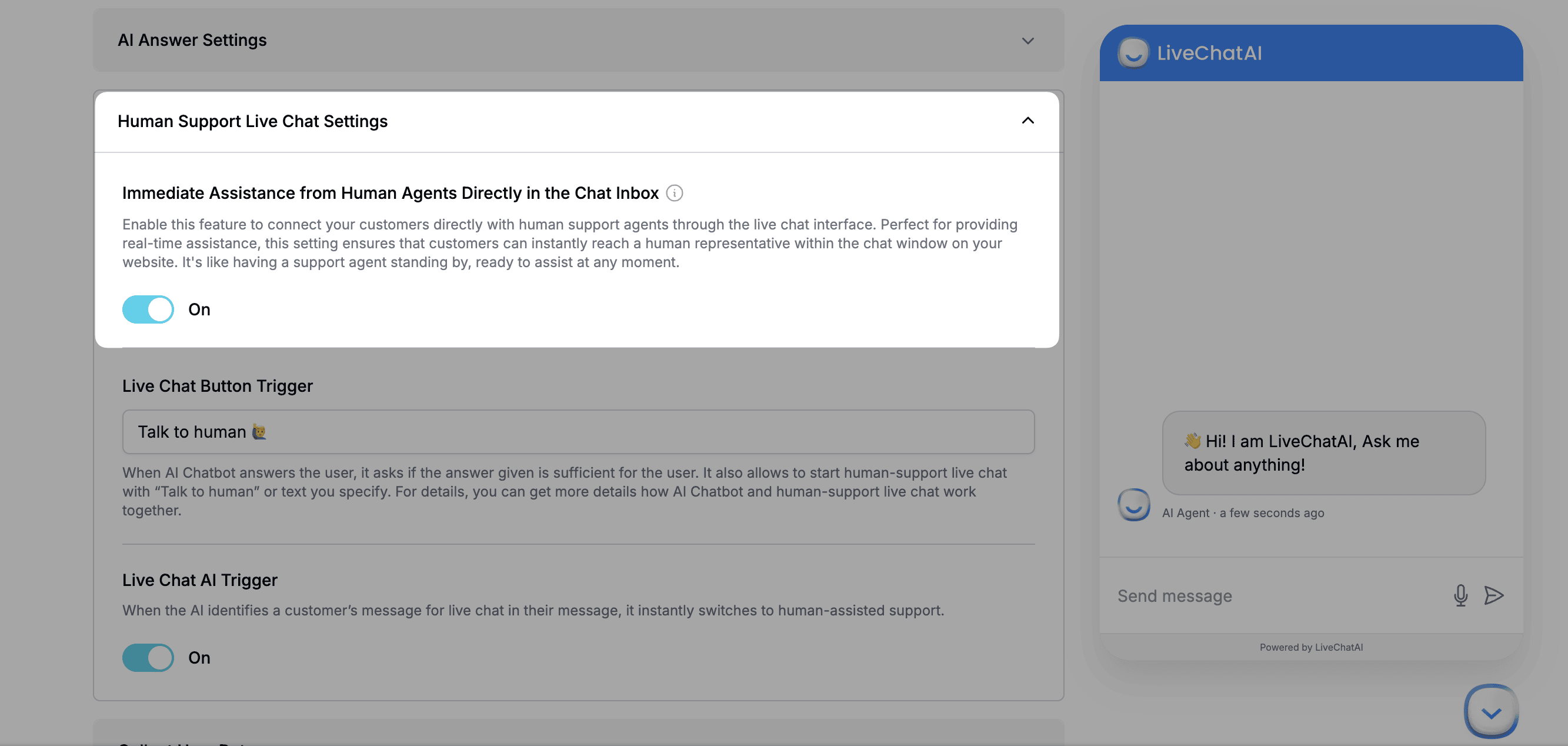The width and height of the screenshot is (1568, 746).
Task: Click the Live Chat AI Trigger heading
Action: coord(199,580)
